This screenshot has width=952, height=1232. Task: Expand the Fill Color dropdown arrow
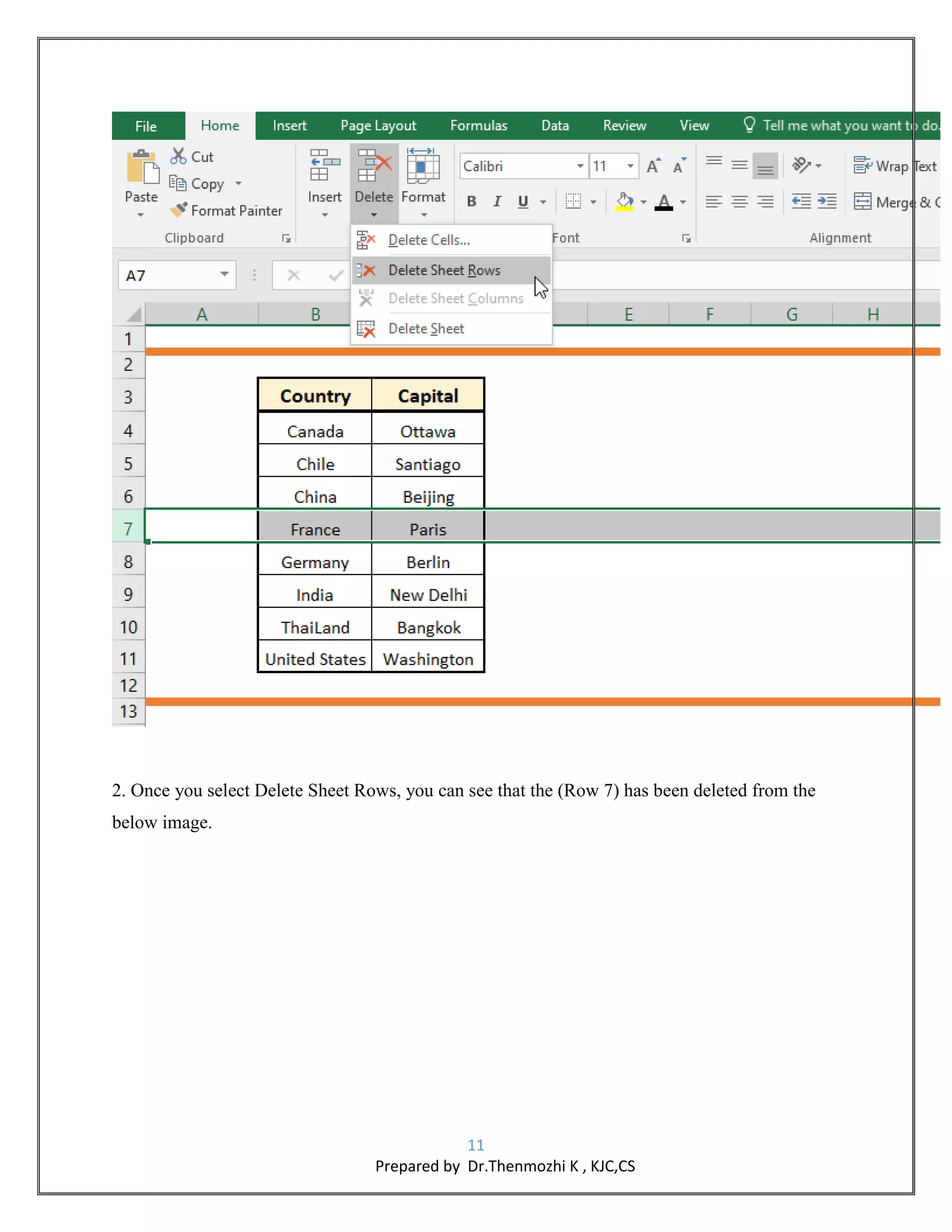point(643,202)
